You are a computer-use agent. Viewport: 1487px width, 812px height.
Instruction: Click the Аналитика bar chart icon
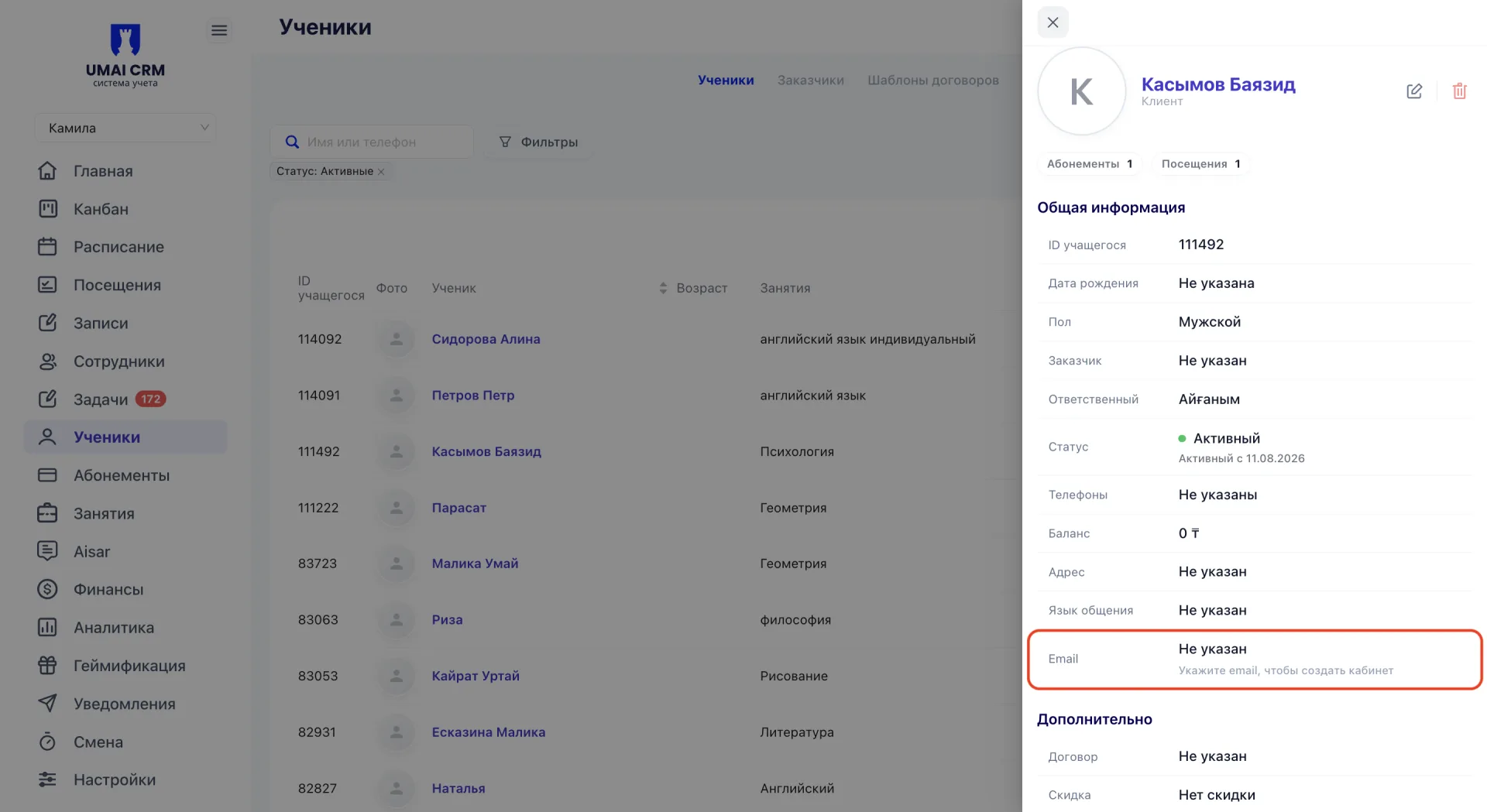click(x=47, y=628)
